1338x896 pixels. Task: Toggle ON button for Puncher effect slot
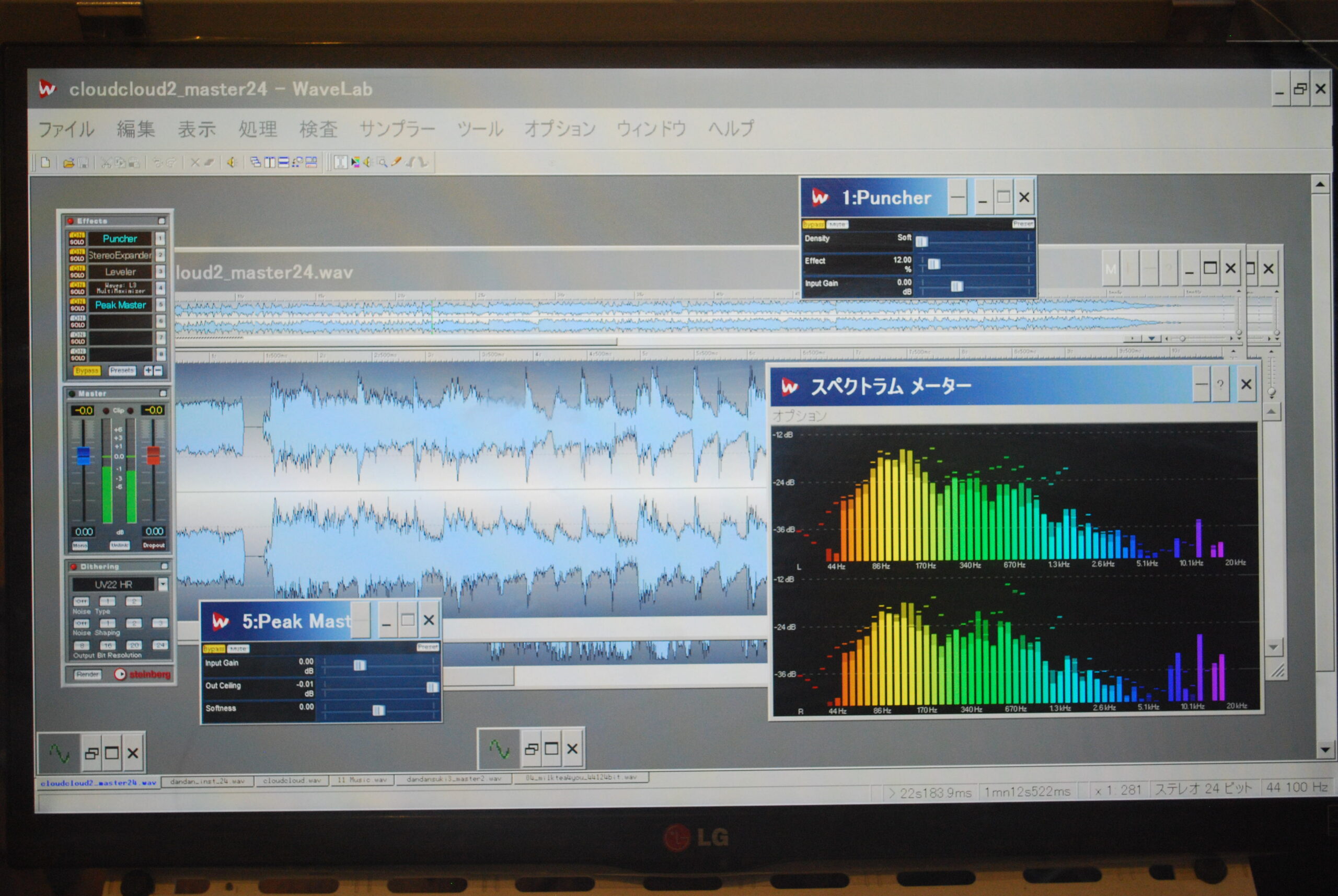pos(77,235)
